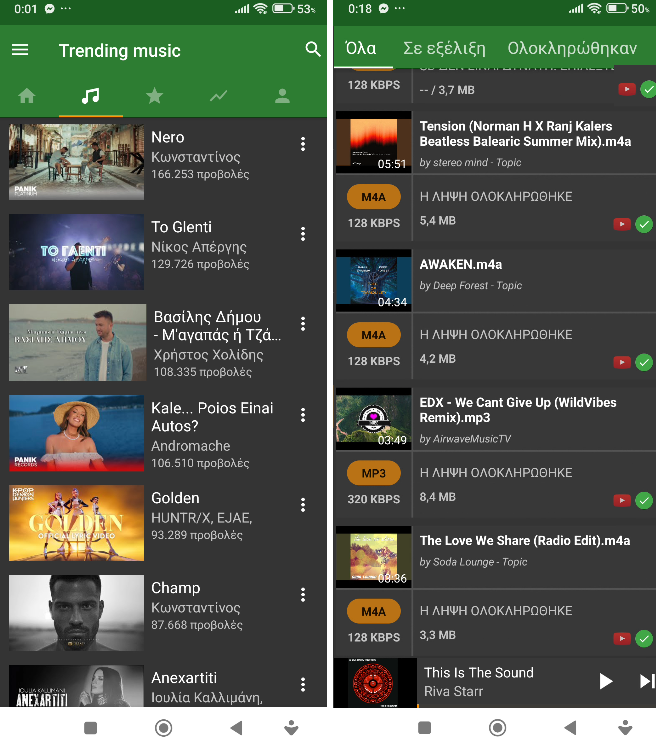Open the user profile tab
Viewport: 656px width, 750px height.
[282, 96]
